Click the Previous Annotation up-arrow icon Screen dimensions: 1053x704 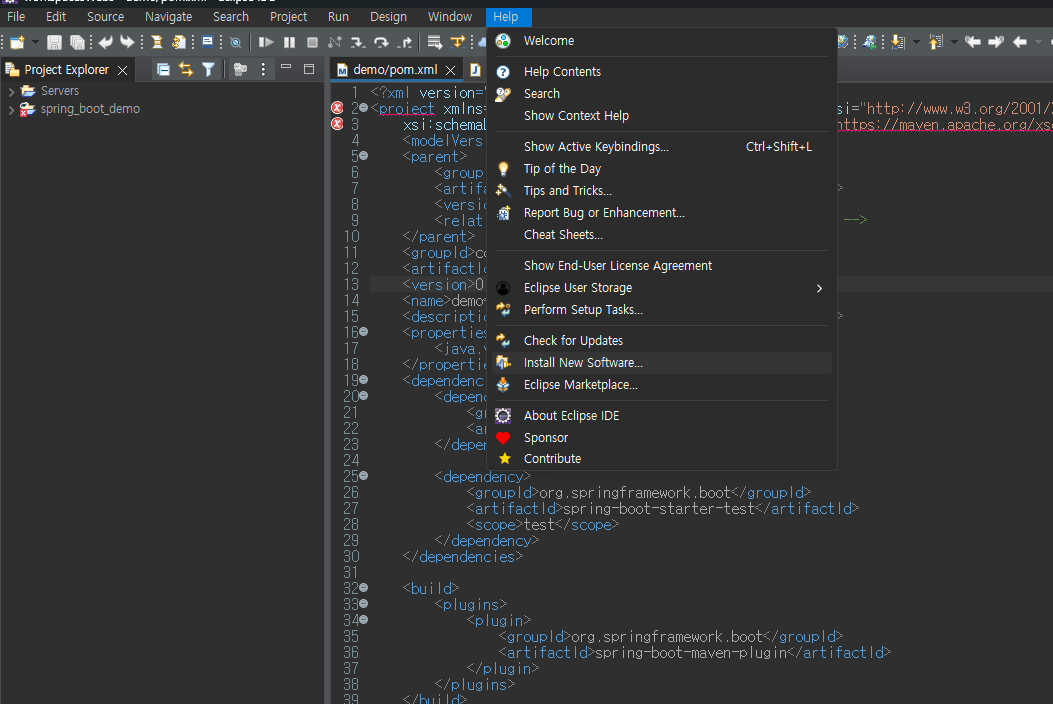pyautogui.click(x=935, y=42)
